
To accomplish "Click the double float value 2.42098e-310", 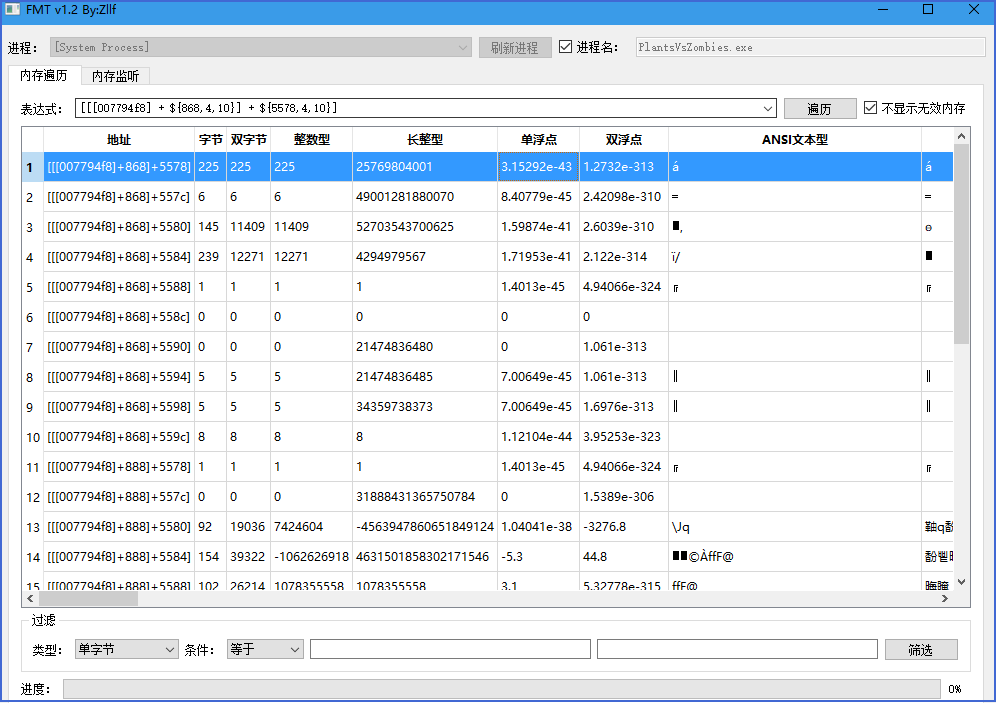I will (622, 197).
